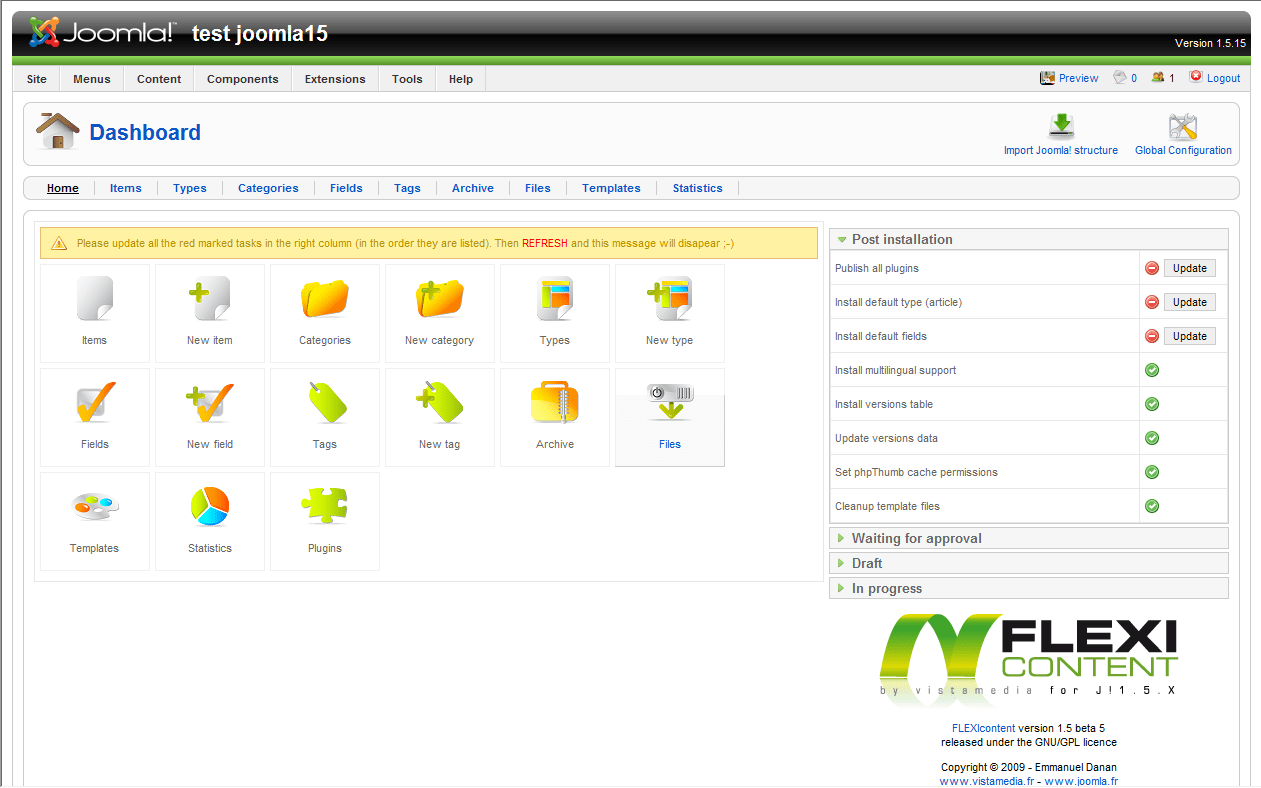Click red status icon for Install default fields

coord(1152,336)
